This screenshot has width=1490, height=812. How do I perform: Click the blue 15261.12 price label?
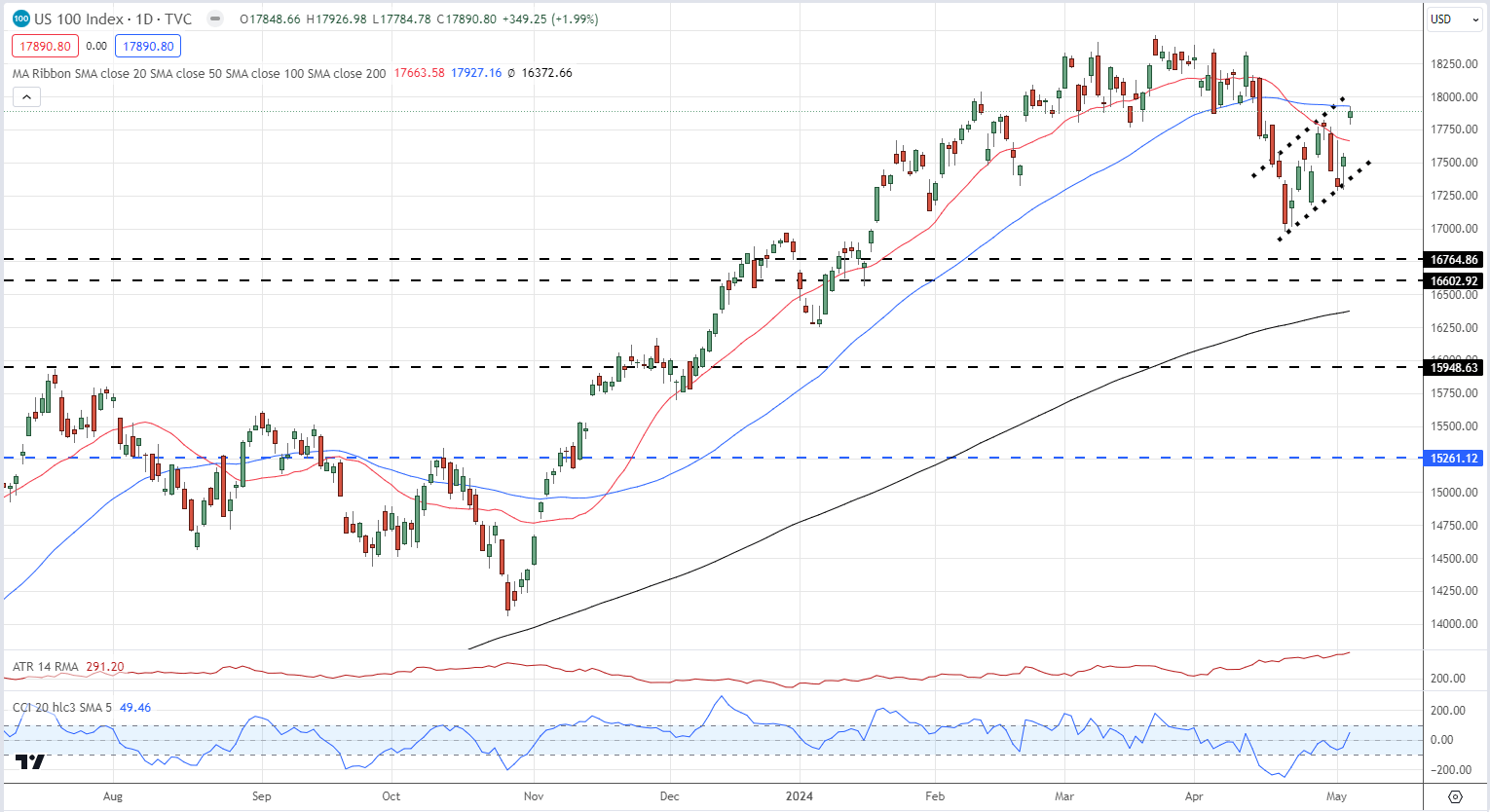click(1454, 458)
